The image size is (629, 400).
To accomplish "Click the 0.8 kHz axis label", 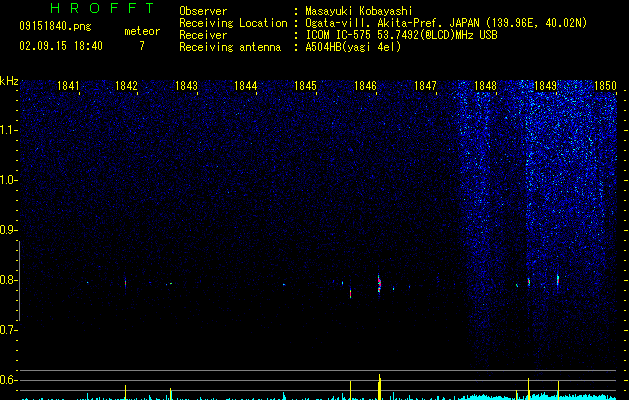I will (8, 280).
